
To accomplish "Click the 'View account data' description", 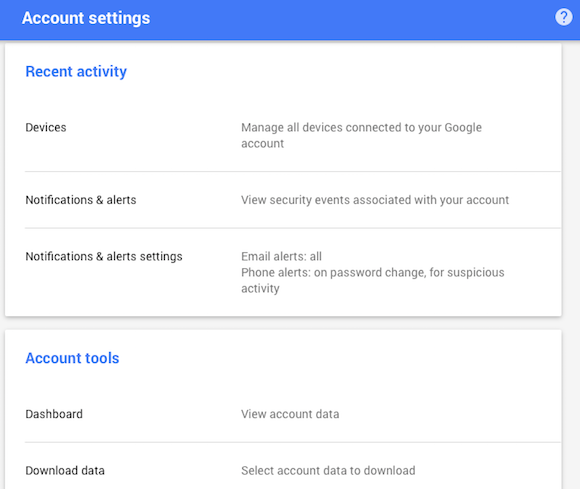I will (290, 414).
